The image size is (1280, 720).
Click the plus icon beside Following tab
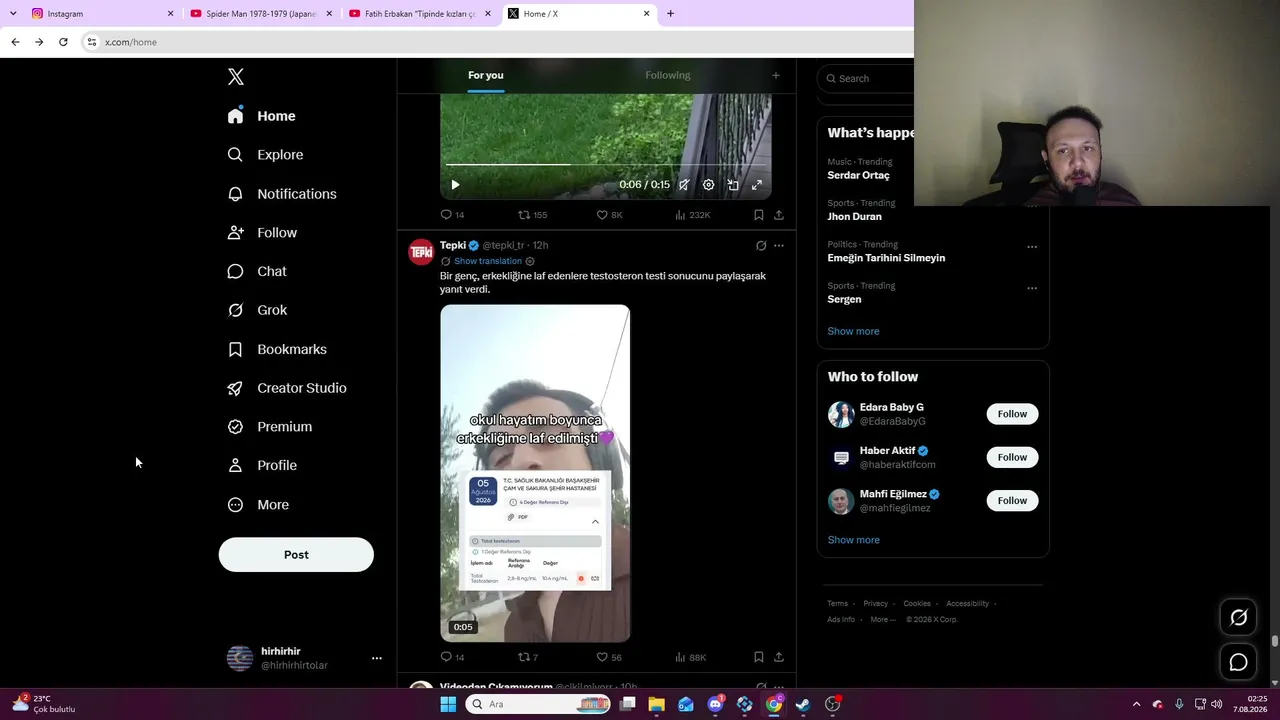pos(775,75)
